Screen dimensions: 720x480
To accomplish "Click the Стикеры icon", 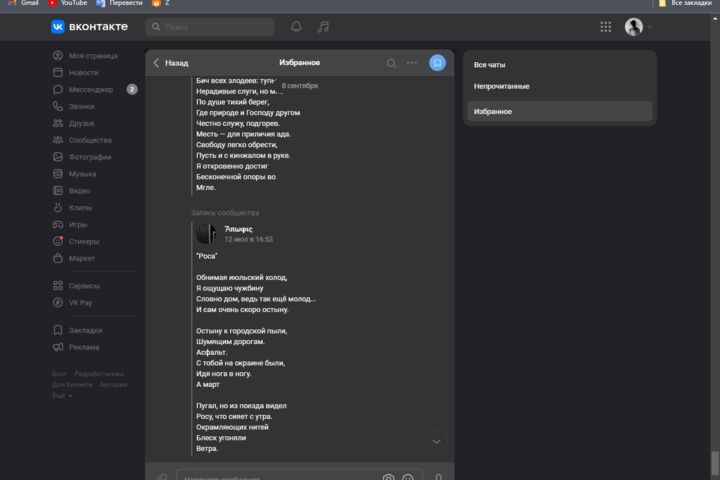I will (58, 241).
